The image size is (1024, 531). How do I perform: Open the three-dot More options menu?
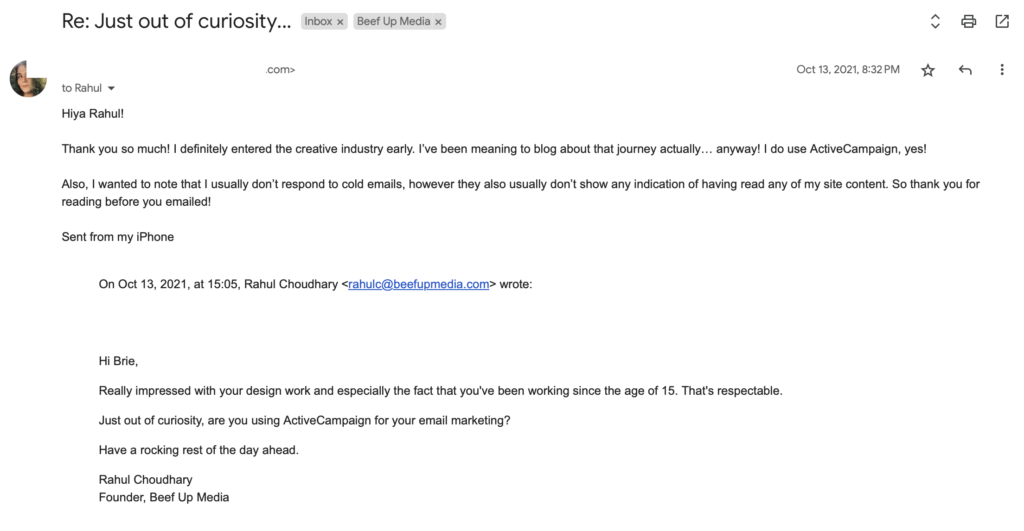[1002, 70]
